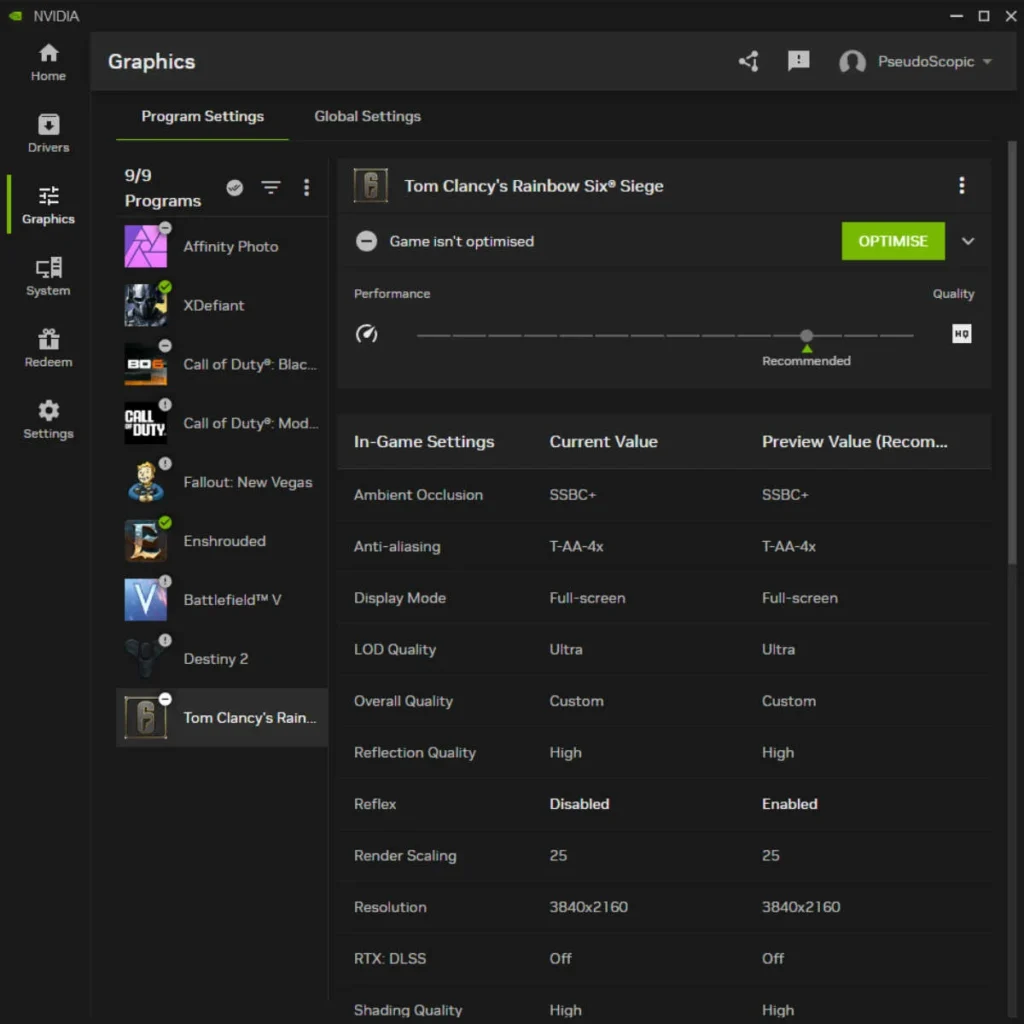Open the Settings gear in sidebar
The height and width of the screenshot is (1024, 1024).
point(48,420)
